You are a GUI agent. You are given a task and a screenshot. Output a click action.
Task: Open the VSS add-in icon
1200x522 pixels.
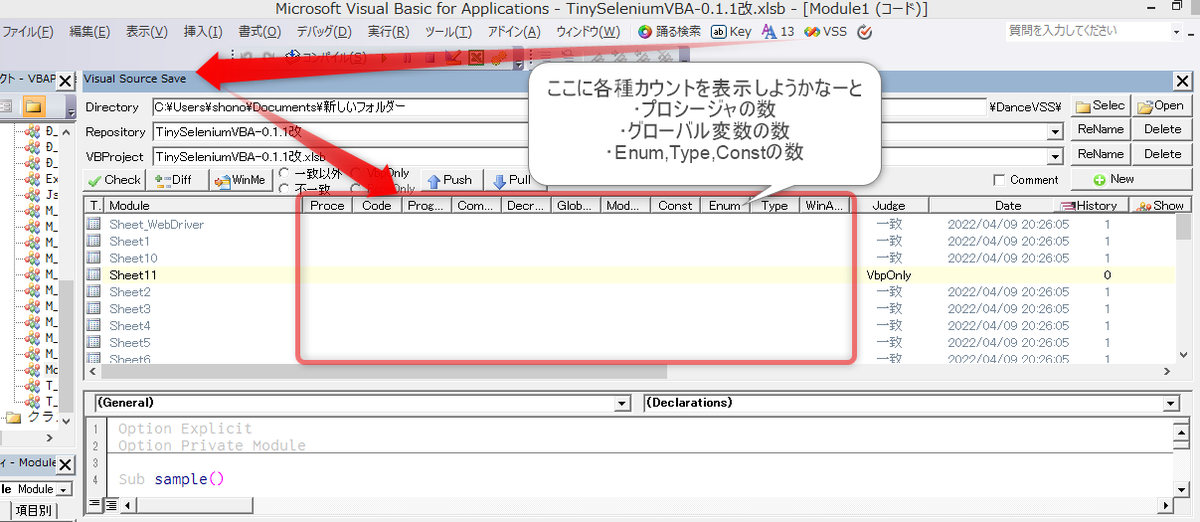coord(825,31)
